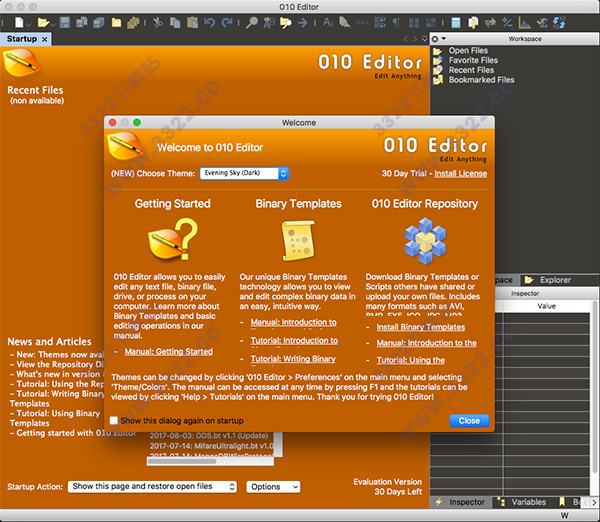Viewport: 600px width, 522px height.
Task: Switch to the Inspector bottom tab
Action: click(461, 502)
